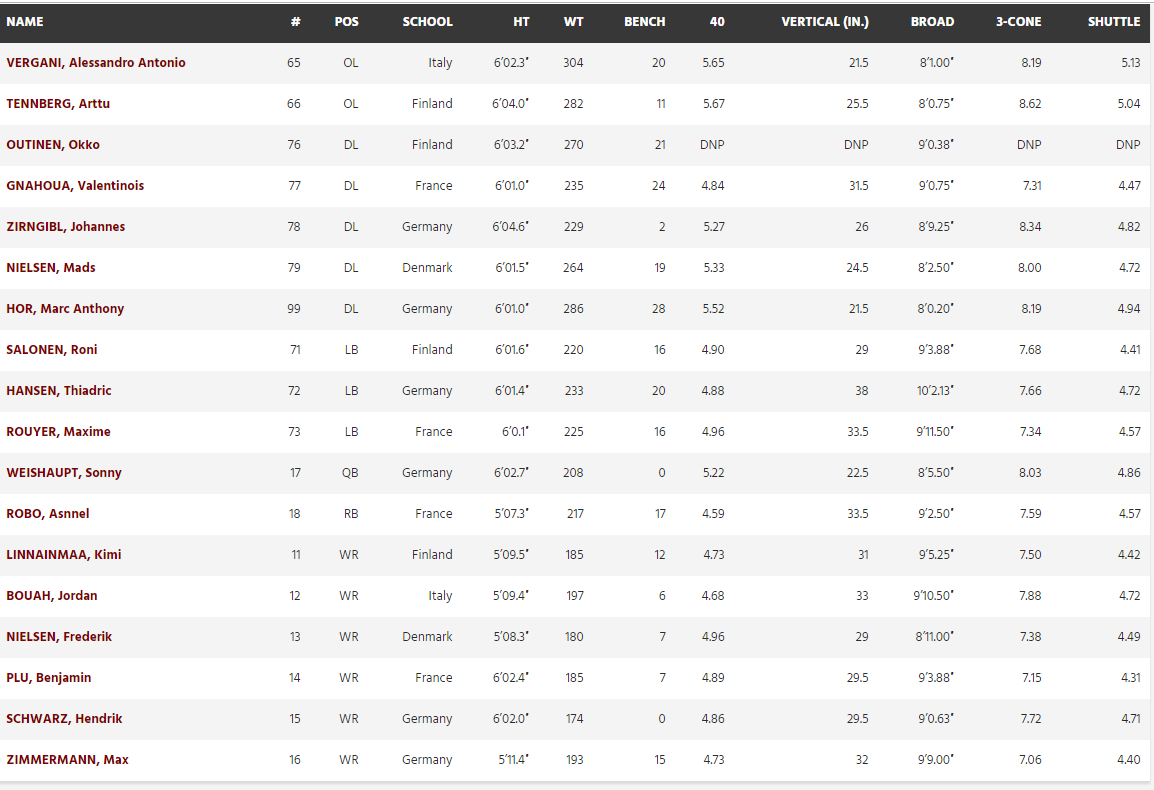
Task: Sort players by 40 column header
Action: (x=717, y=22)
